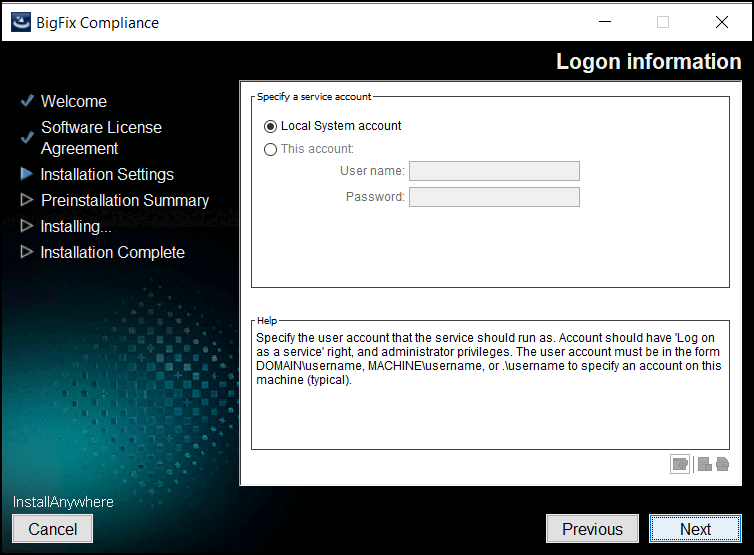This screenshot has height=555, width=754.
Task: Select the This account radio button
Action: point(270,150)
